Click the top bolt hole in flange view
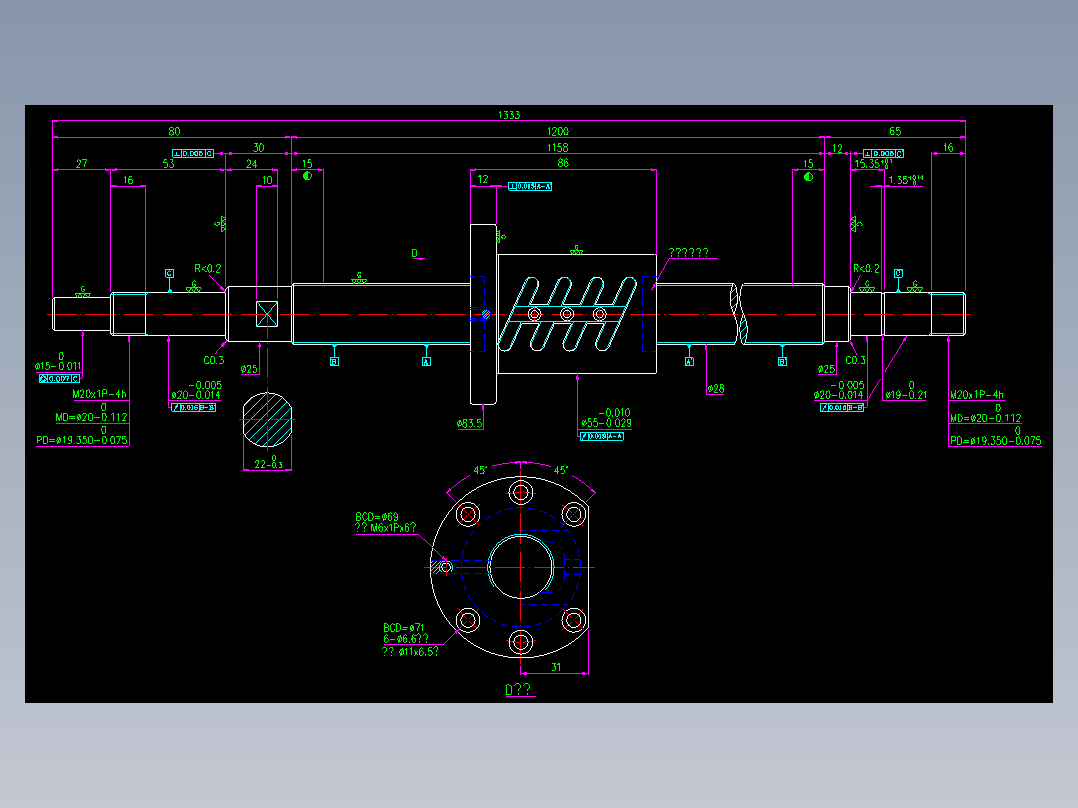The height and width of the screenshot is (808, 1078). coord(520,492)
